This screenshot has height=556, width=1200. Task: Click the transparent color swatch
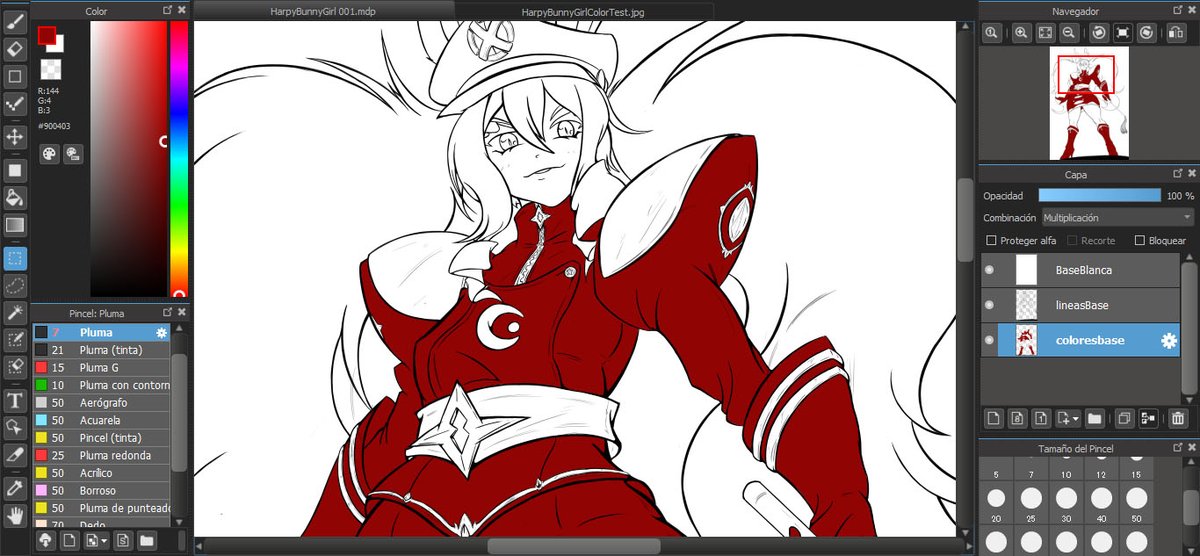click(50, 69)
